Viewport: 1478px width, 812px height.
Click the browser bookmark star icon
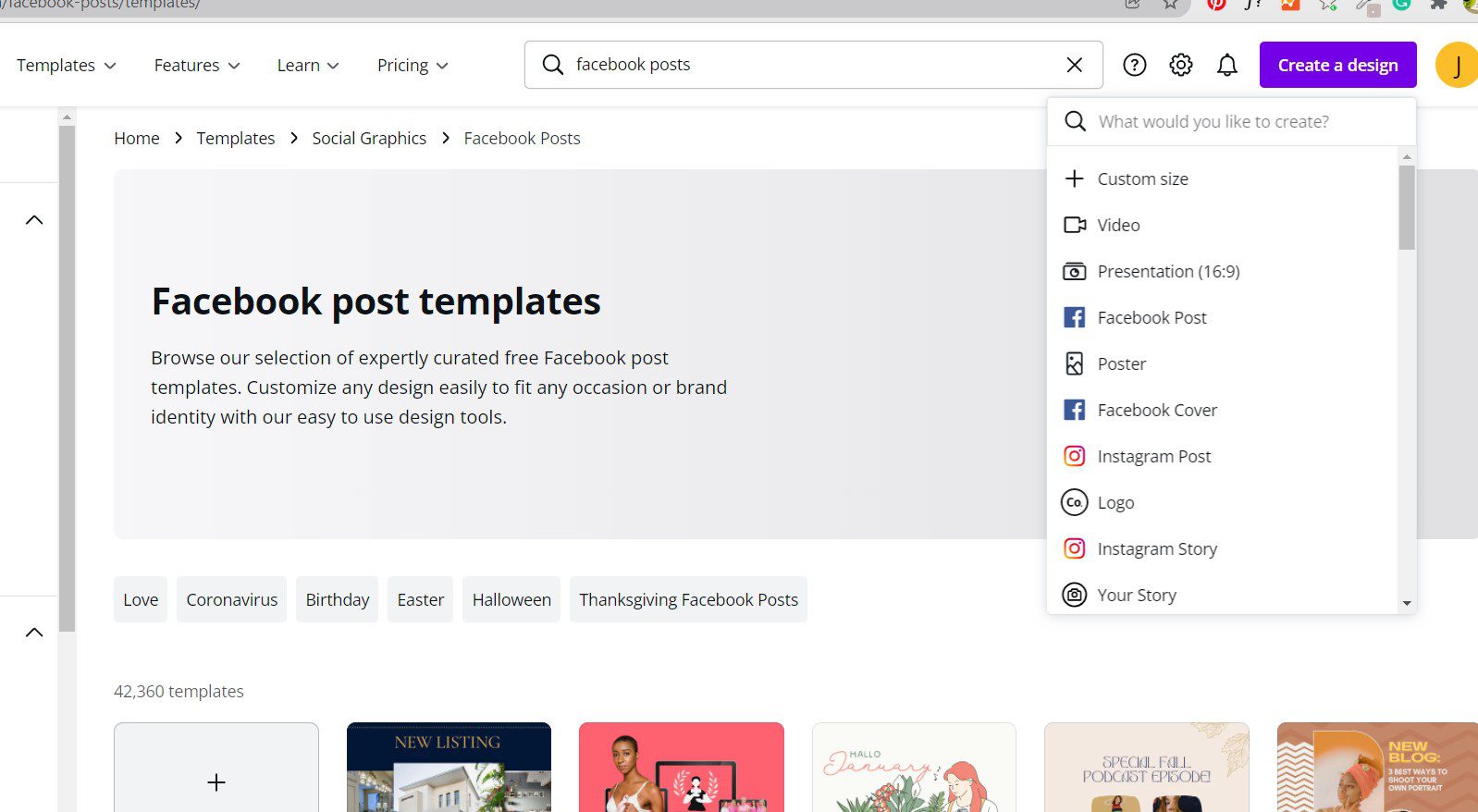1170,4
